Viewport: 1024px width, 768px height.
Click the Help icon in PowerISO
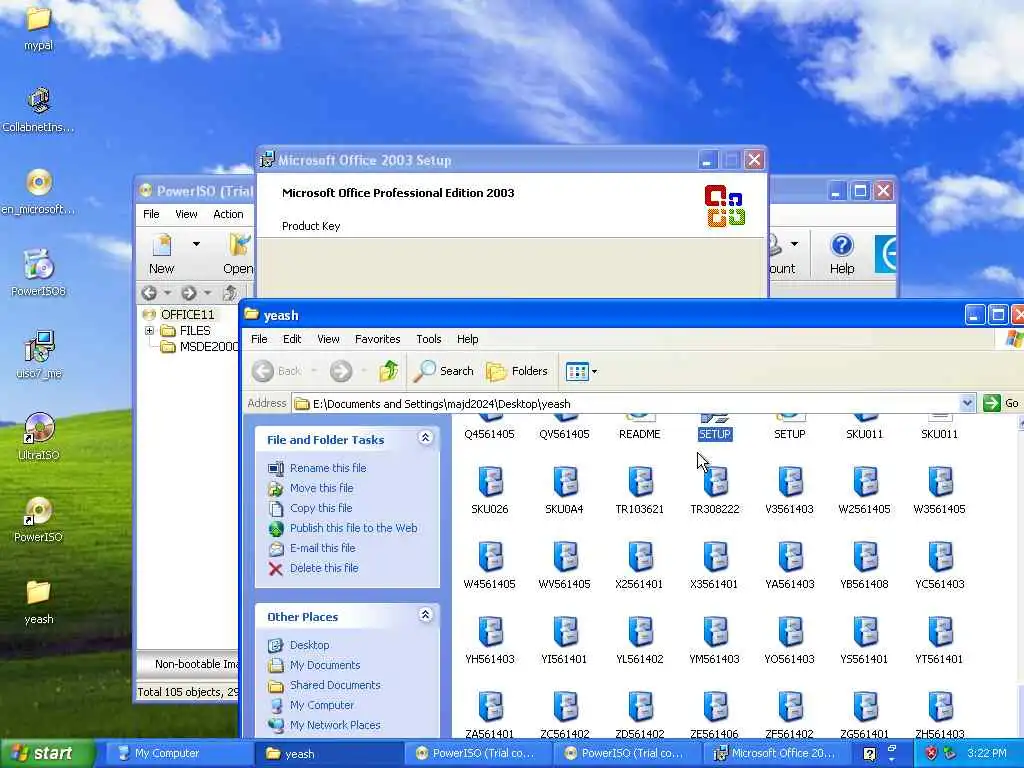842,255
